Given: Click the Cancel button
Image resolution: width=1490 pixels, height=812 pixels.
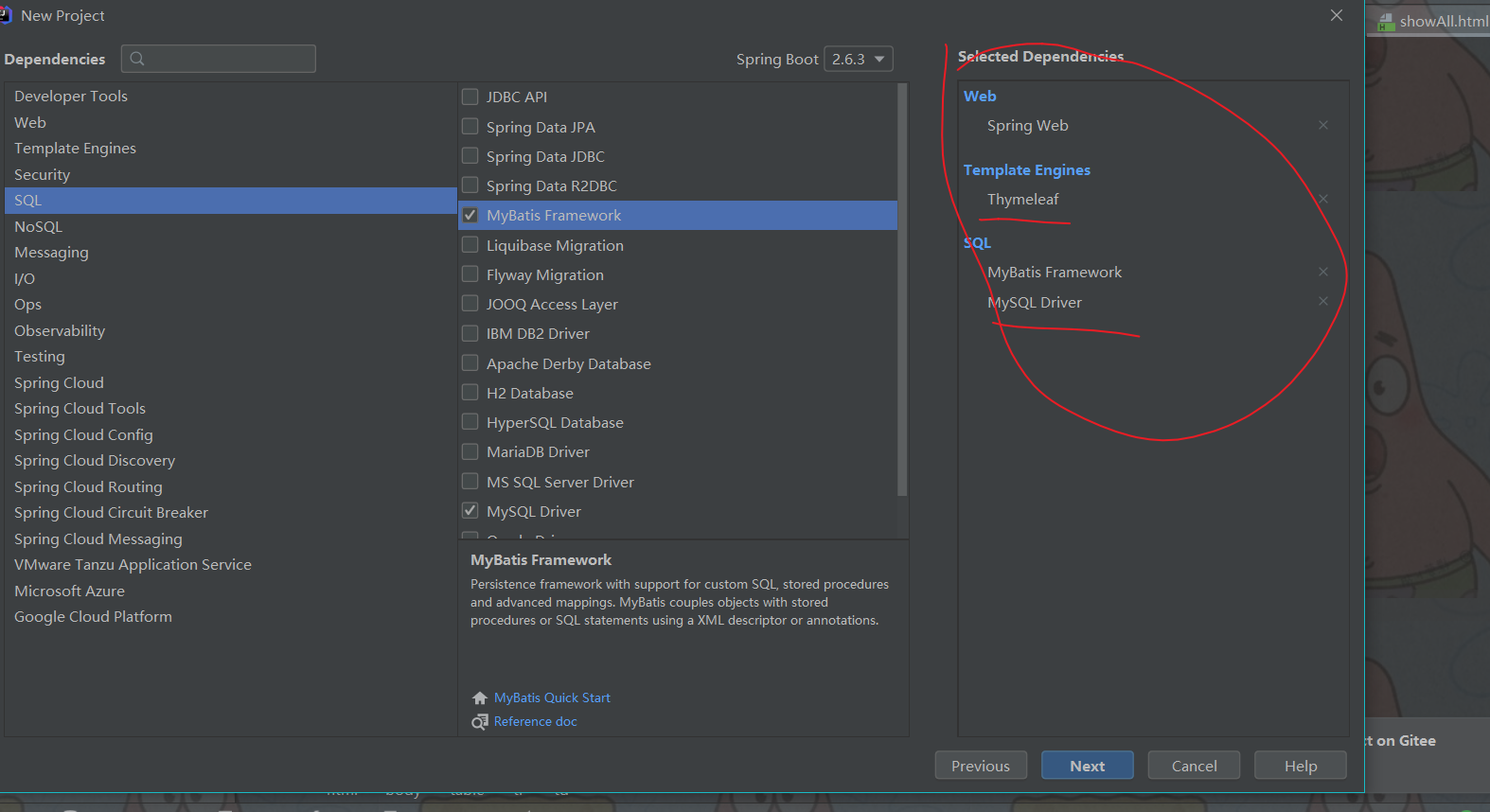Looking at the screenshot, I should (x=1194, y=766).
